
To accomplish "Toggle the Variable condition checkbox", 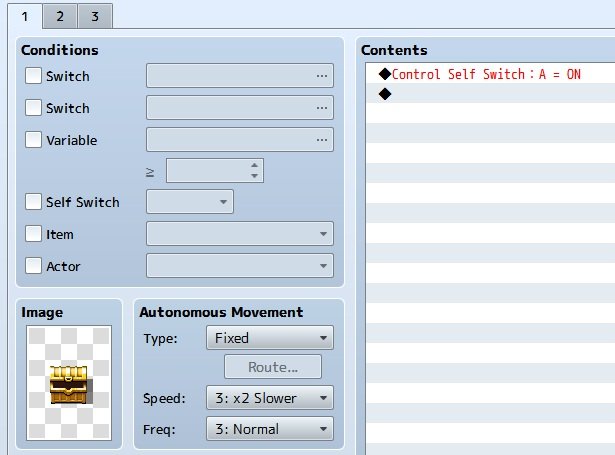I will pos(33,140).
